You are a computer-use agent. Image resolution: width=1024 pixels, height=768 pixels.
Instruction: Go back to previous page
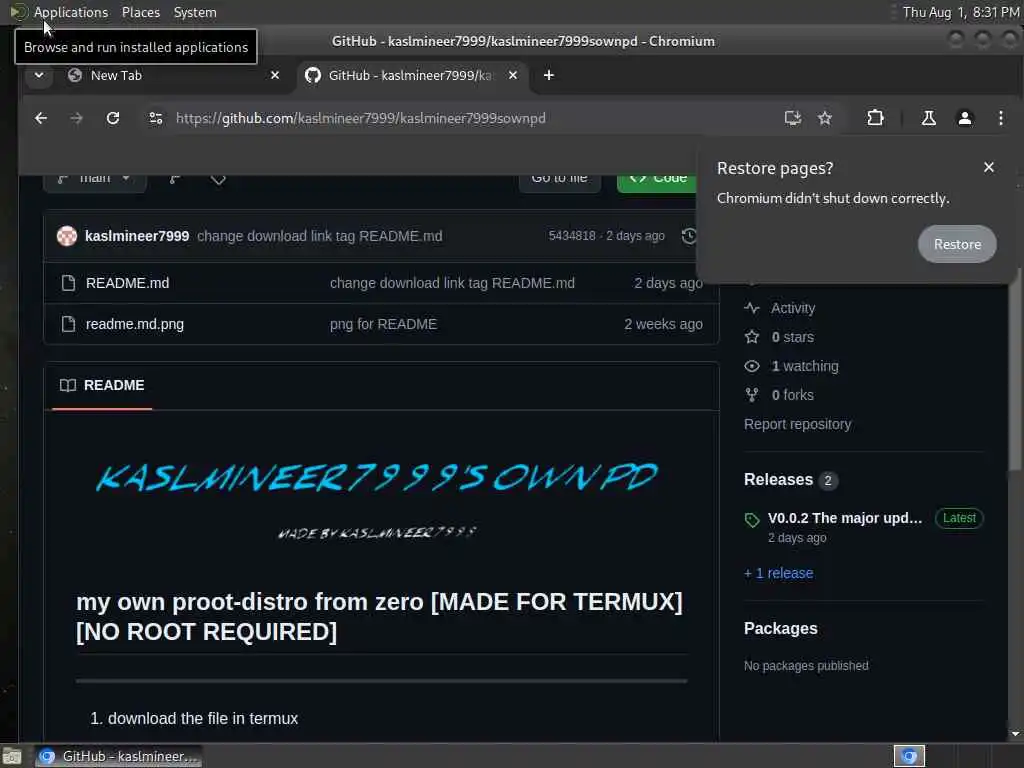pyautogui.click(x=41, y=118)
